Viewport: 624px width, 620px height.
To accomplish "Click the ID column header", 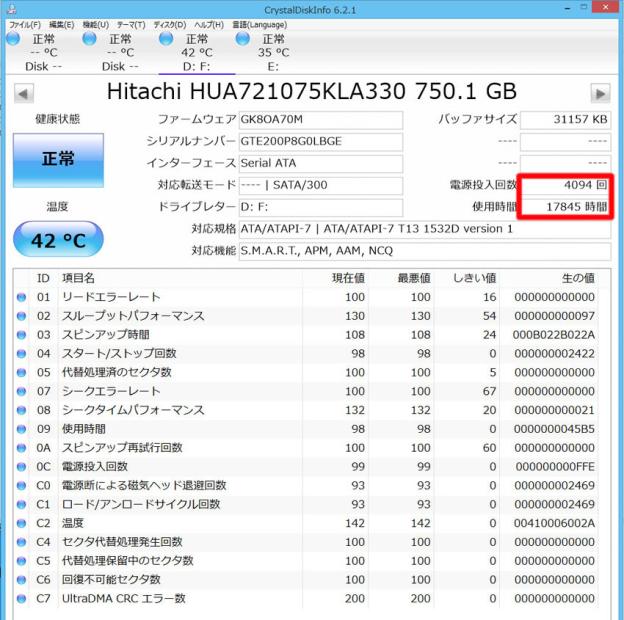I will (43, 278).
